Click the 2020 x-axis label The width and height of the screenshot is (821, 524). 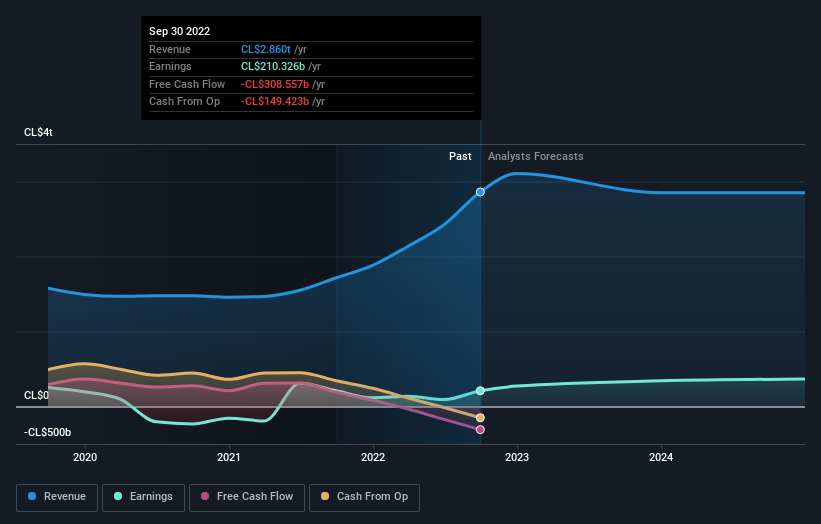point(85,457)
